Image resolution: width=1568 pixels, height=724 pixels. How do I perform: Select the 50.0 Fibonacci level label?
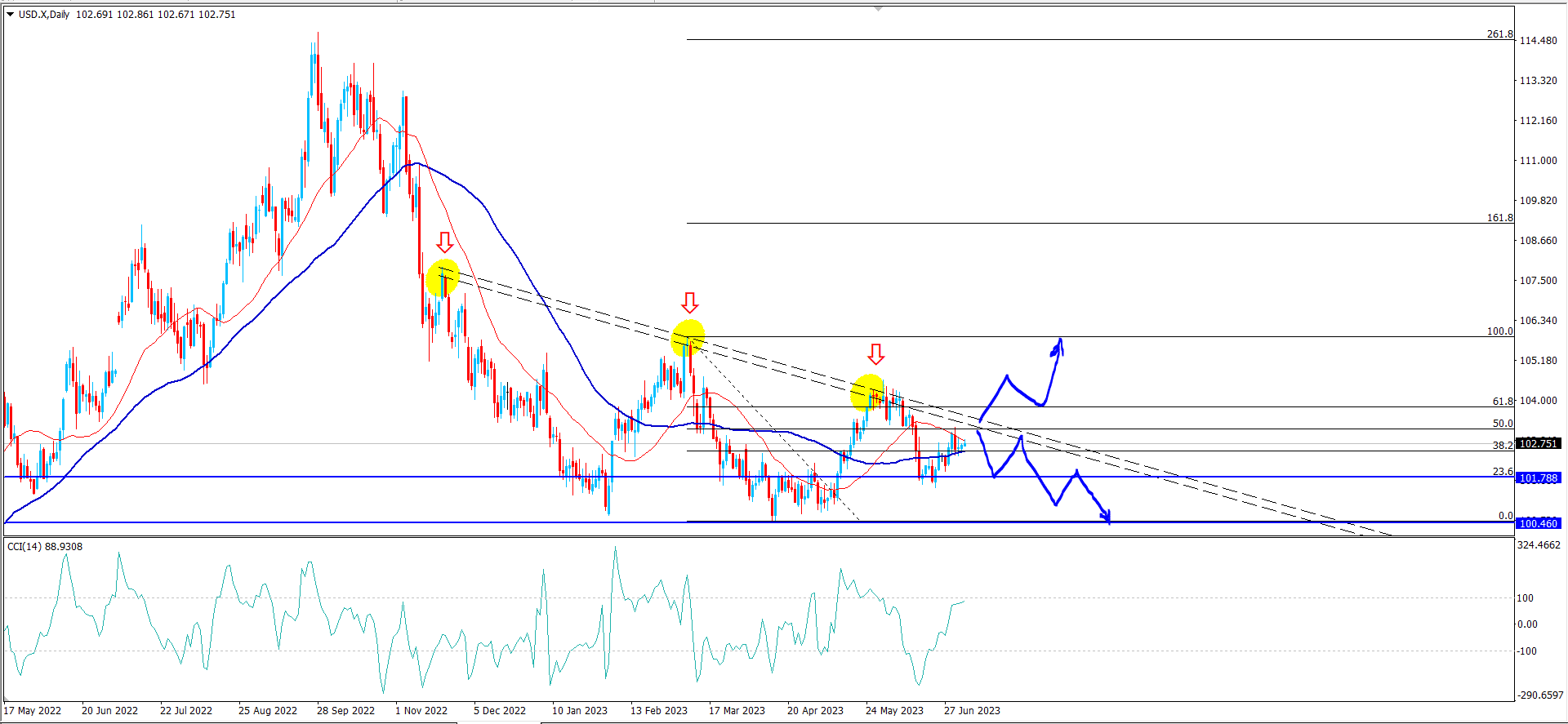coord(1503,424)
